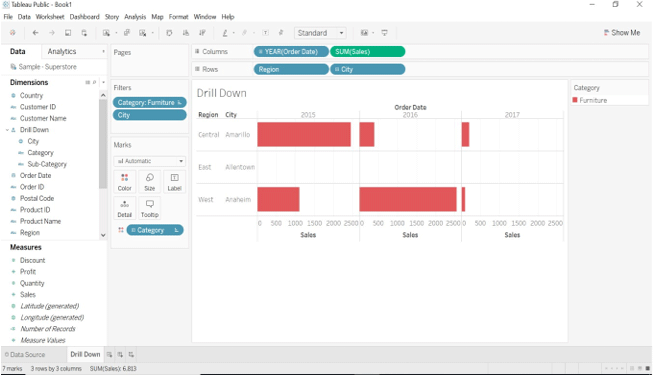The image size is (653, 375).
Task: Click the Highlight pen toolbar icon
Action: [x=225, y=33]
